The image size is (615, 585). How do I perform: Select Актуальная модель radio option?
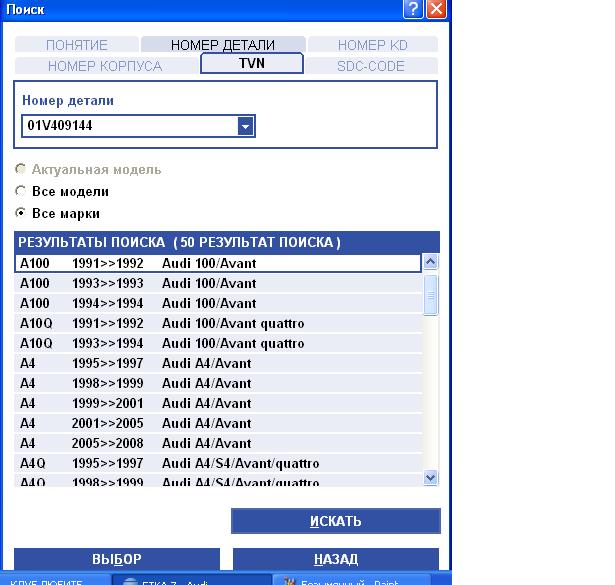21,169
